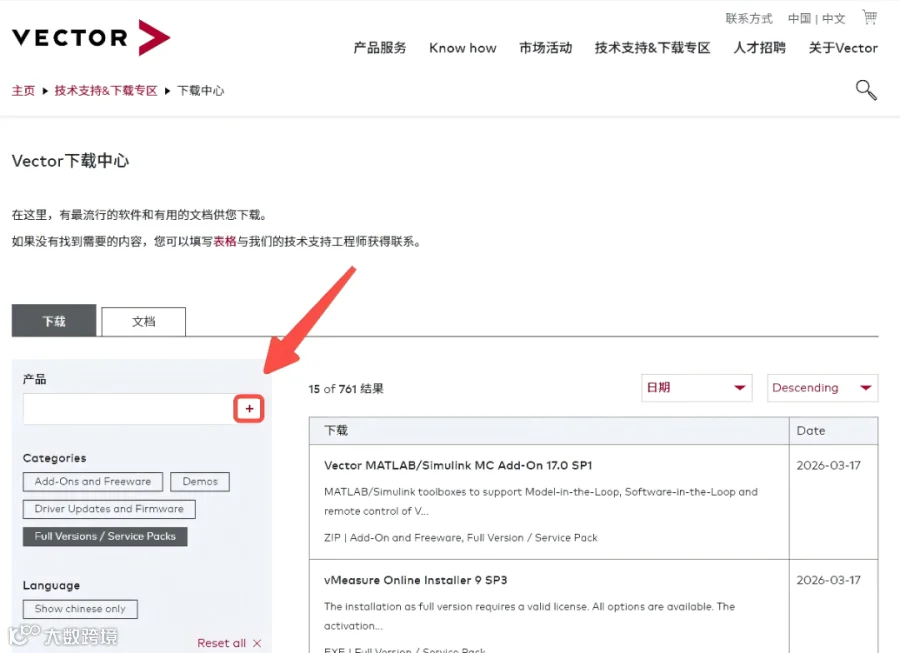This screenshot has width=900, height=653.
Task: Open vMeasure Online Installer 9 SP3
Action: pyautogui.click(x=416, y=580)
